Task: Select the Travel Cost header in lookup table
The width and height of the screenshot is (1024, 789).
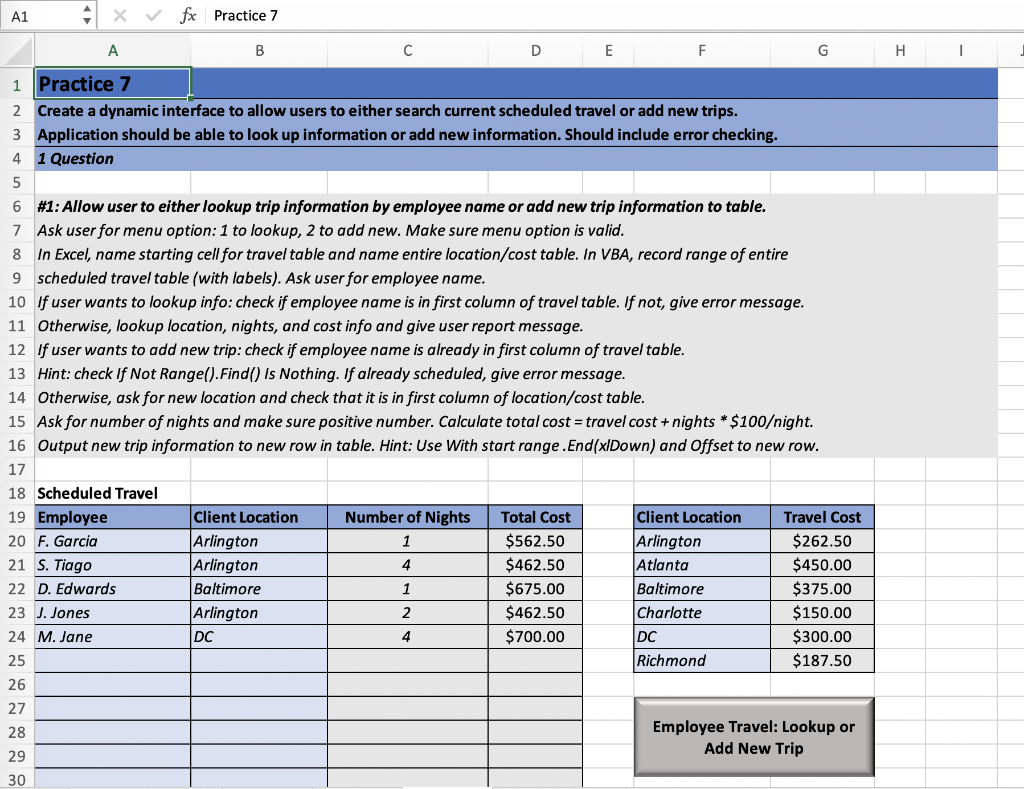Action: coord(822,517)
